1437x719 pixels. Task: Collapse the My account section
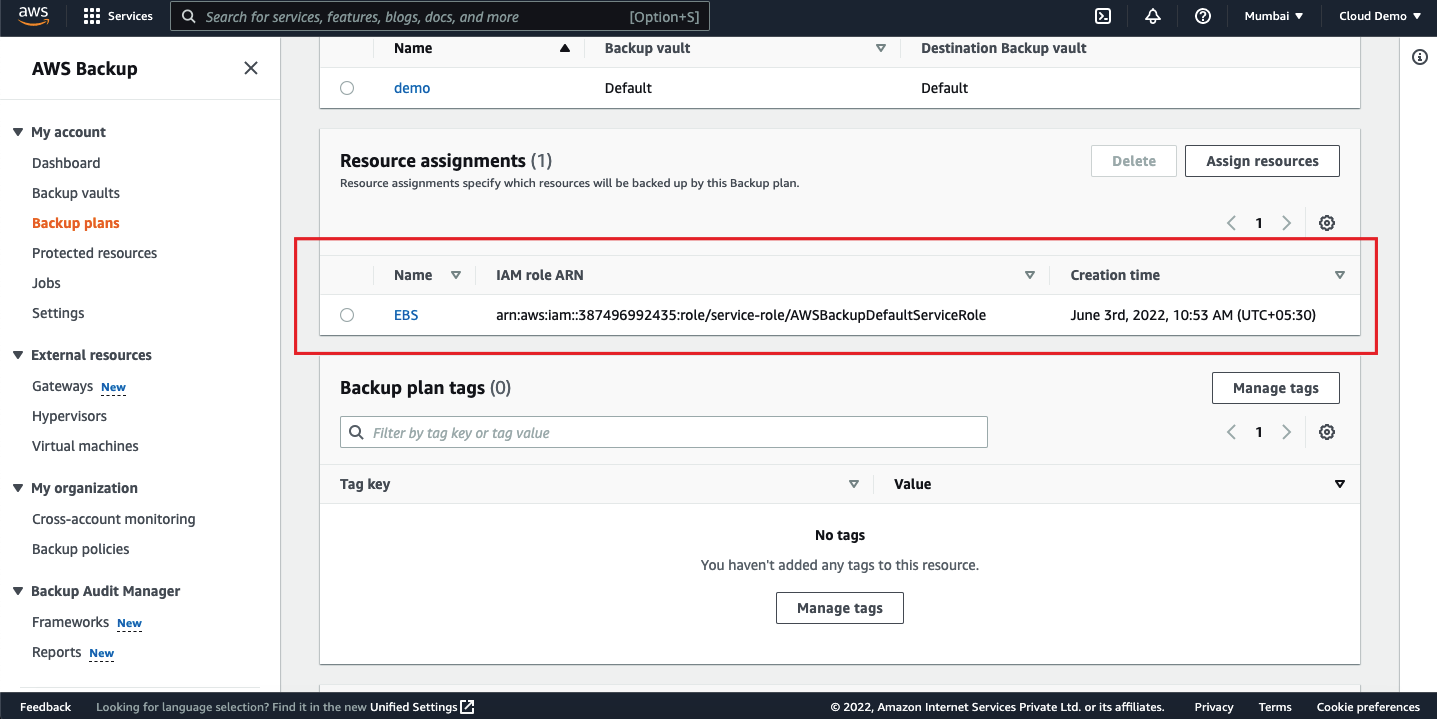(x=18, y=132)
